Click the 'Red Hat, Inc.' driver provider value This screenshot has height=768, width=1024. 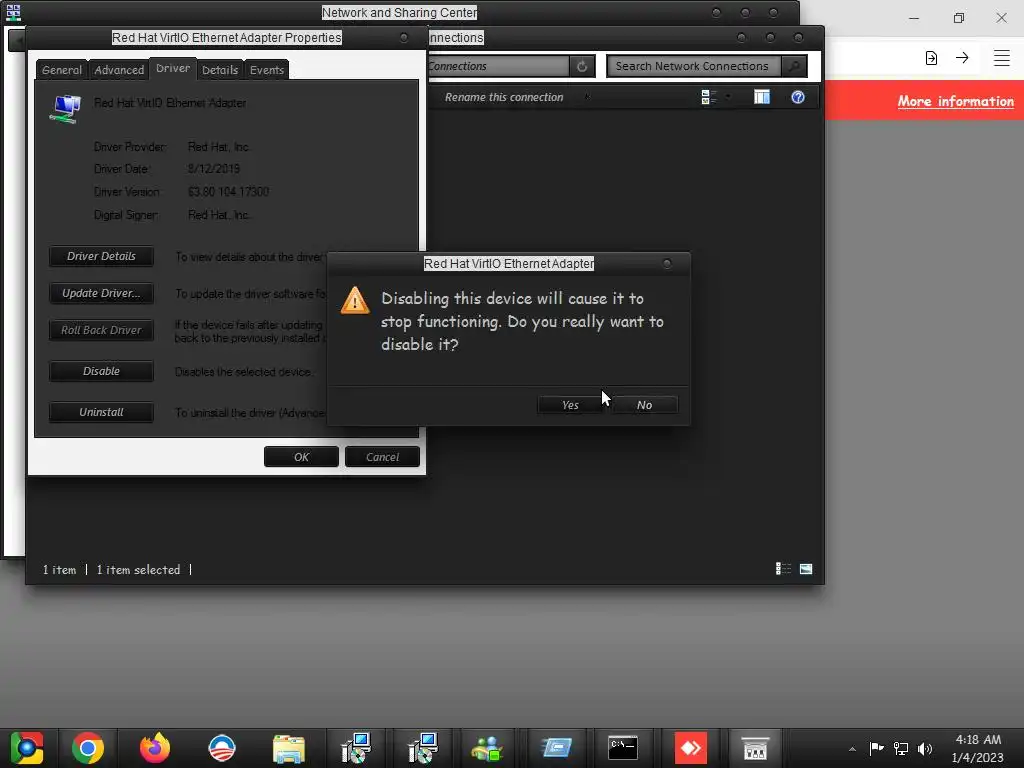[x=219, y=147]
